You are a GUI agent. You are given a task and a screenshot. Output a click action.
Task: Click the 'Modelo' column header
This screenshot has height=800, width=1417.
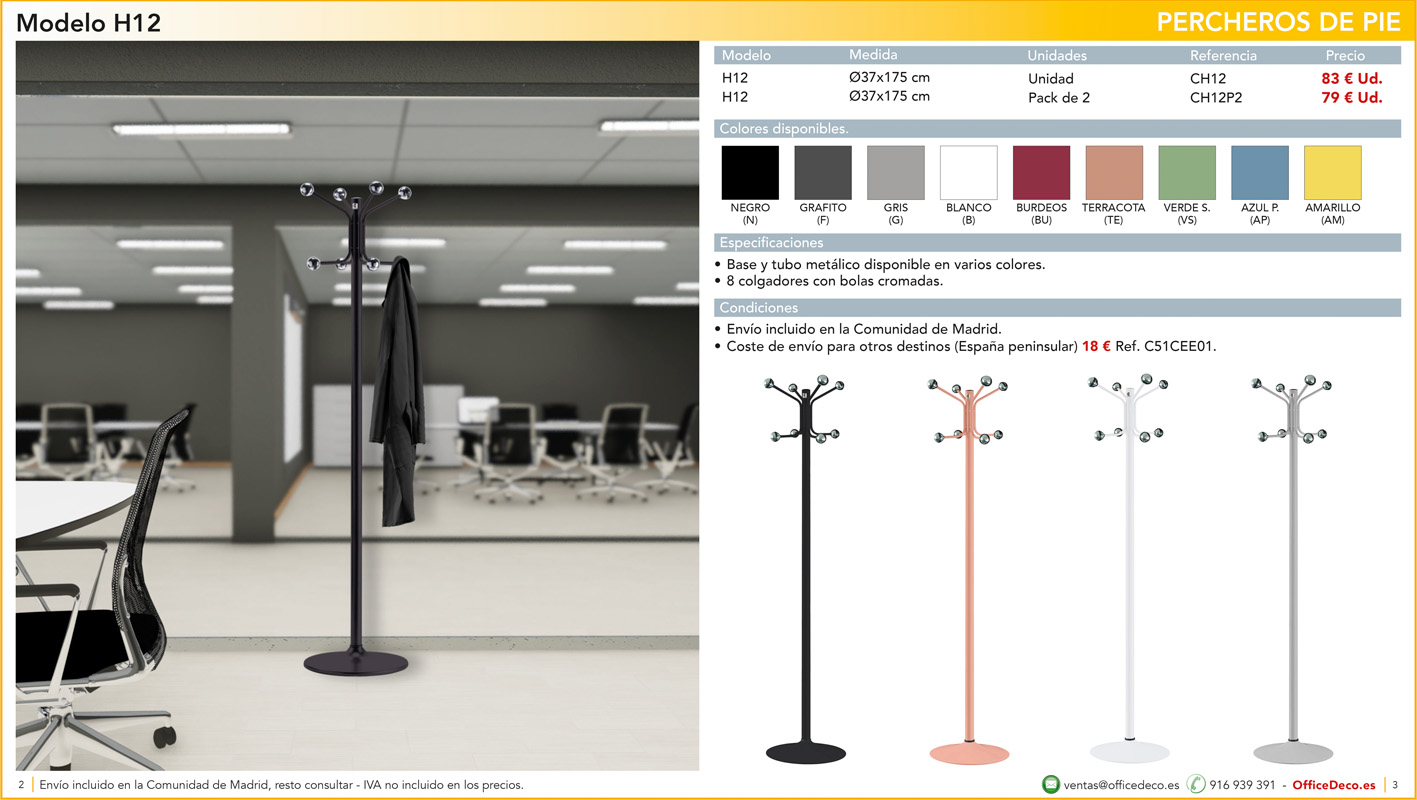(x=746, y=55)
